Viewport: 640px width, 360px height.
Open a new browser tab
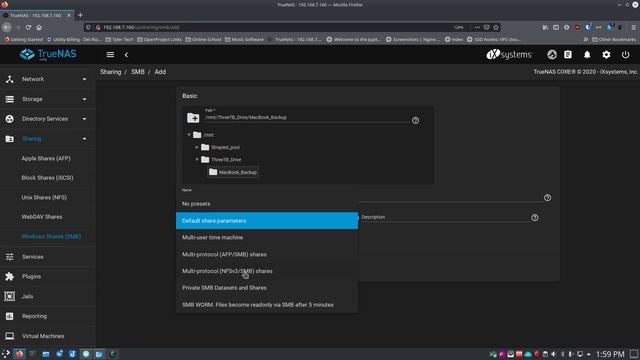tap(80, 15)
